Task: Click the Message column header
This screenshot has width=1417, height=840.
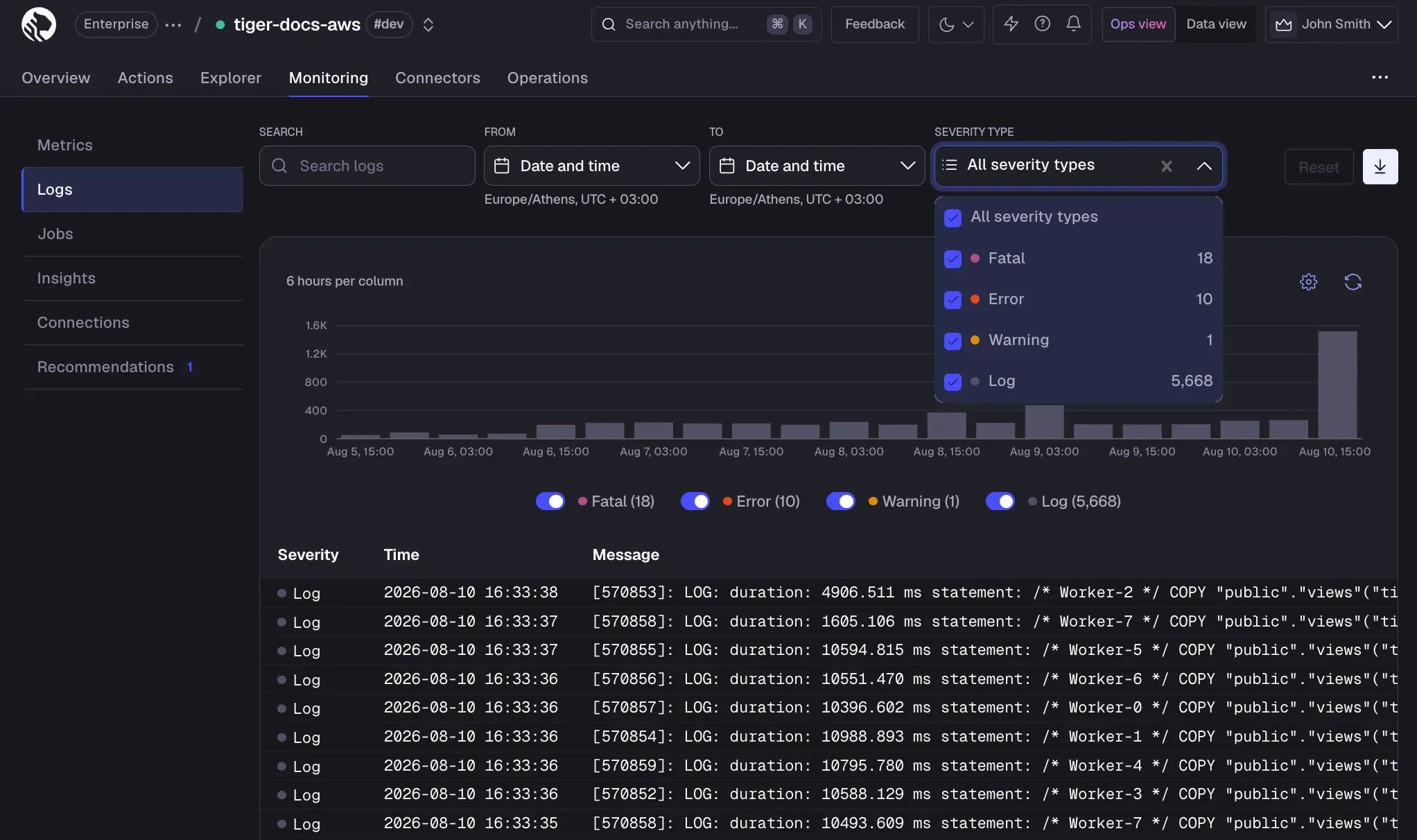Action: (x=625, y=554)
